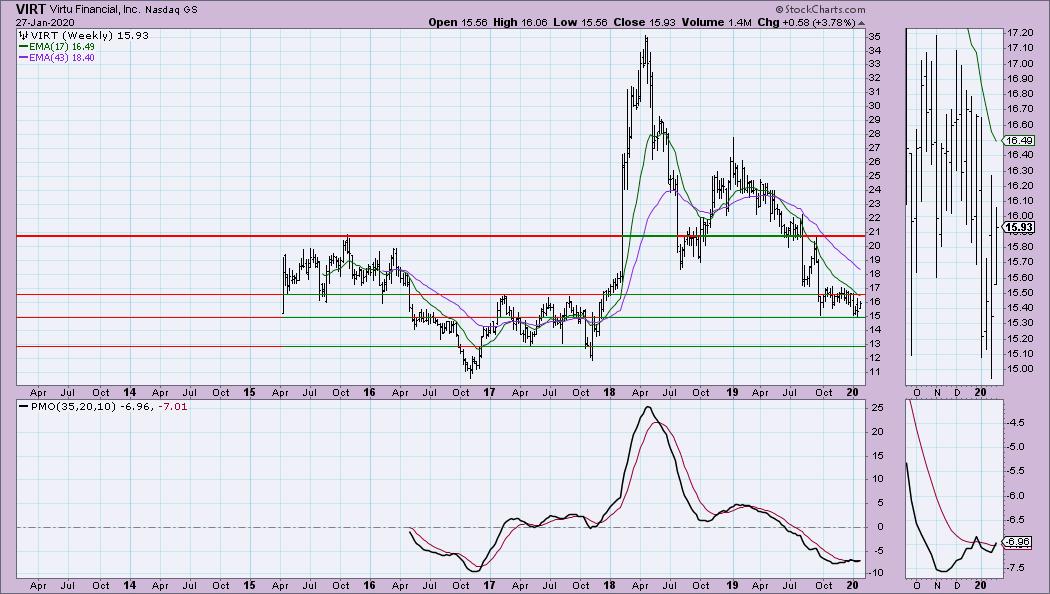The width and height of the screenshot is (1050, 594).
Task: Click the thick red resistance line near 21
Action: coord(441,236)
